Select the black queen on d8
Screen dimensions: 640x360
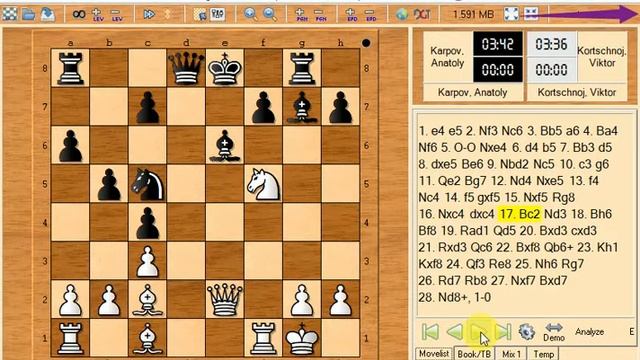pyautogui.click(x=186, y=68)
